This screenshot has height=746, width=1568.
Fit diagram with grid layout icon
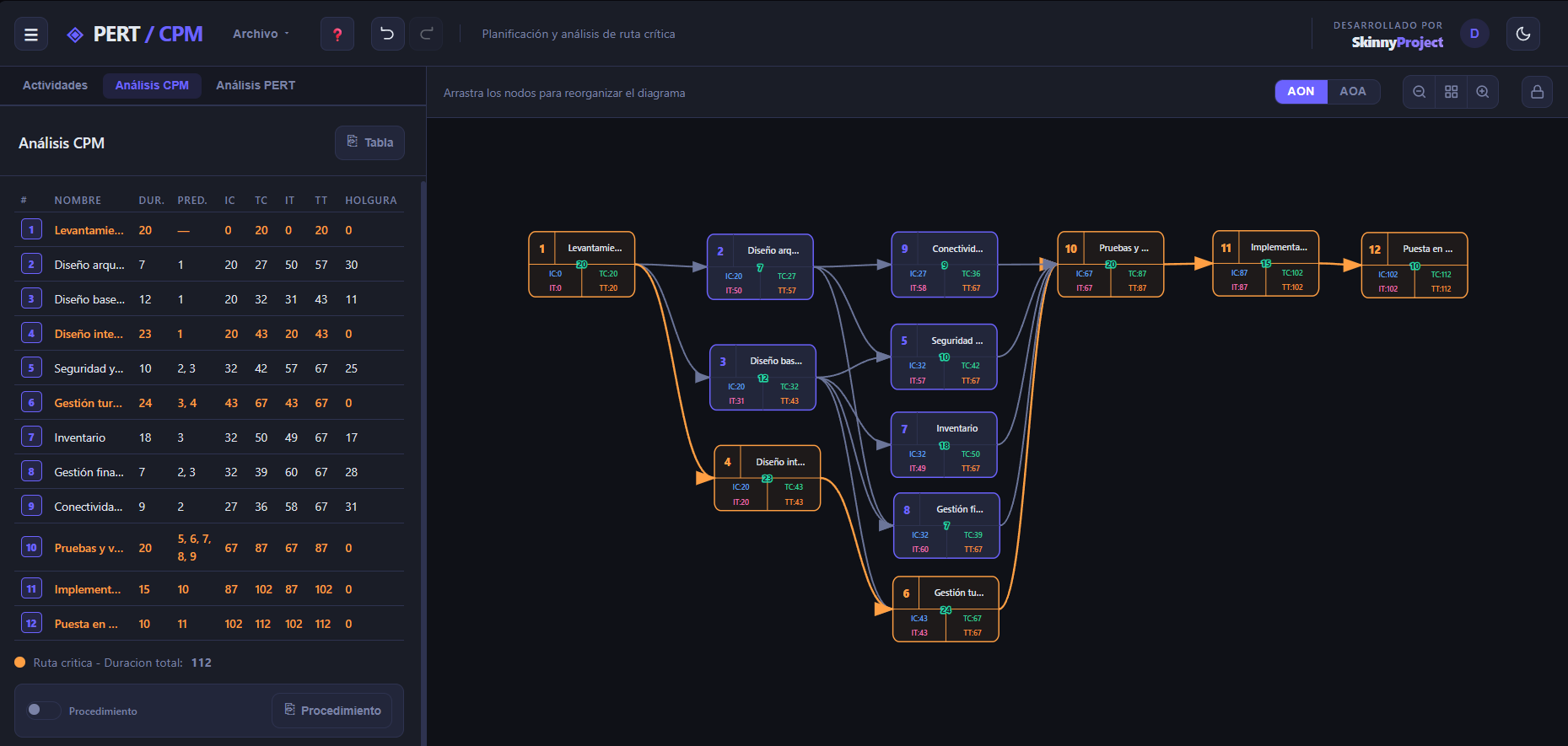coord(1452,92)
